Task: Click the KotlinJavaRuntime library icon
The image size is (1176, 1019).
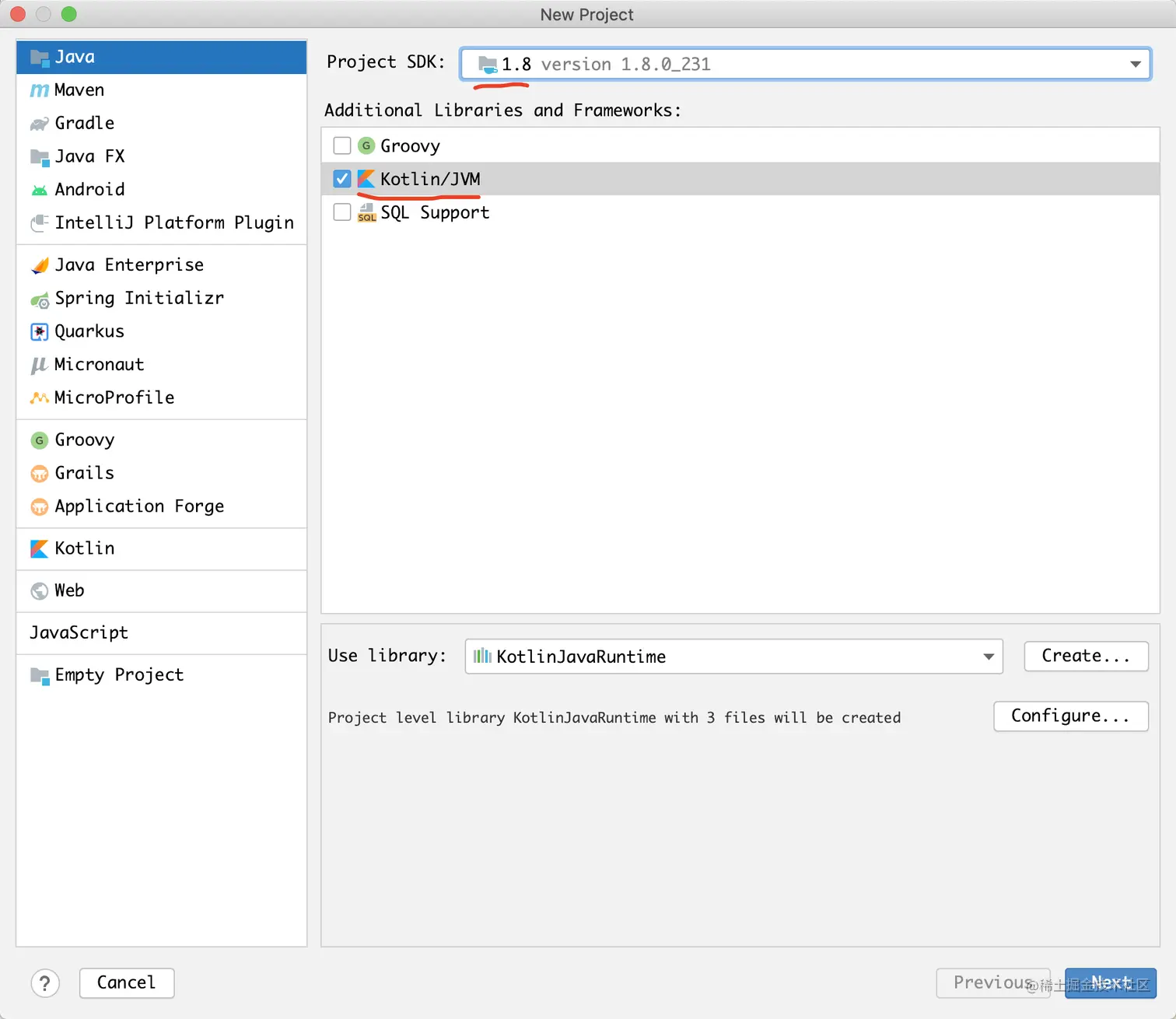Action: pyautogui.click(x=482, y=656)
